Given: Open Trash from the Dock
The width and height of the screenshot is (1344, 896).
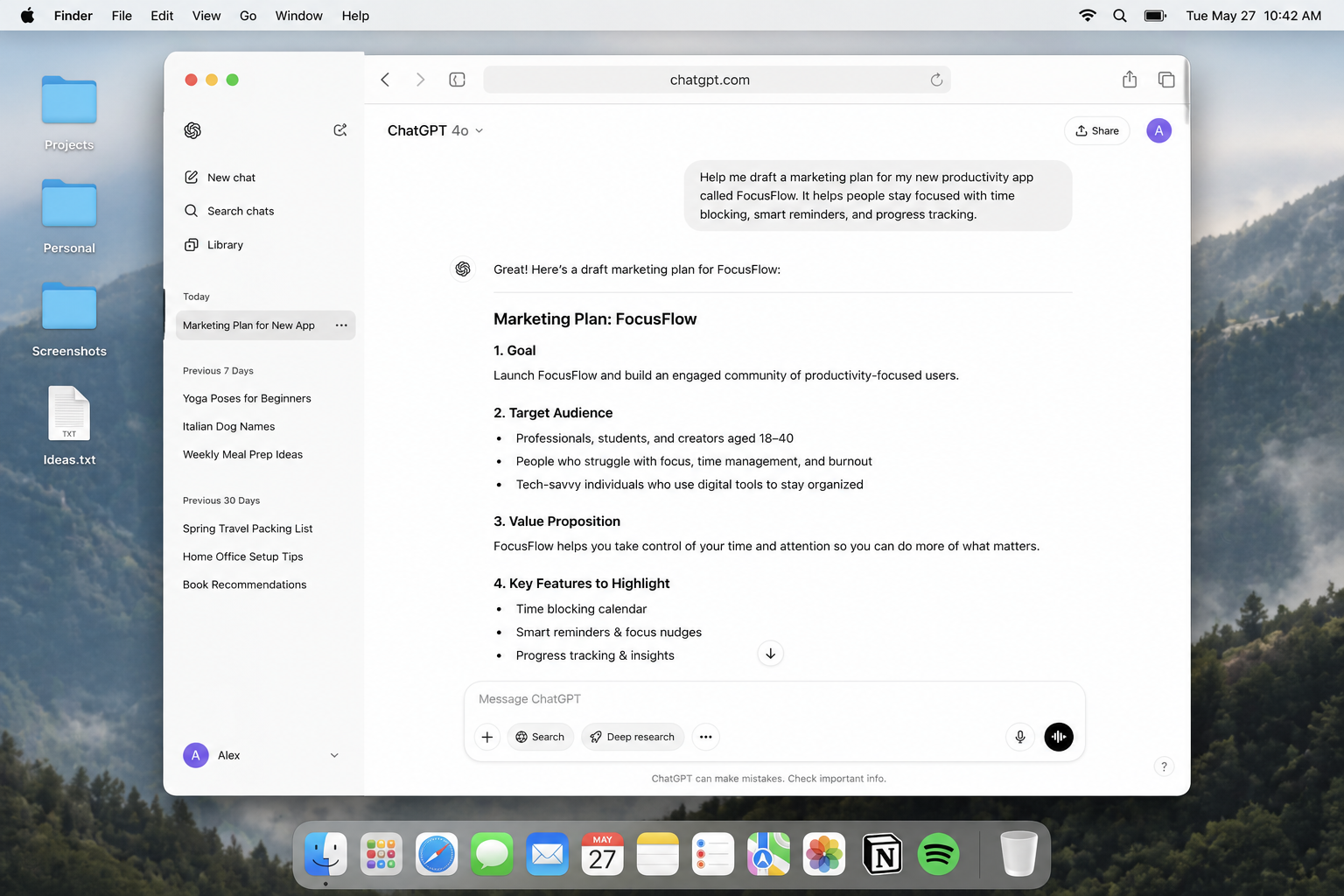Looking at the screenshot, I should coord(1018,854).
